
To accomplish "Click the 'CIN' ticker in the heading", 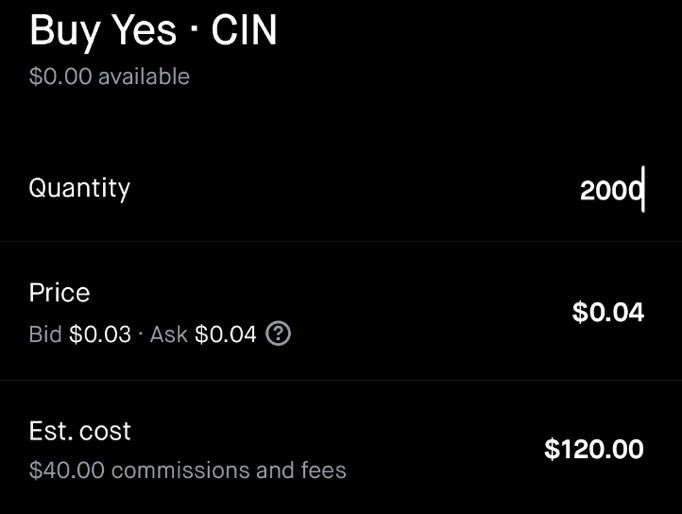I will (x=244, y=32).
